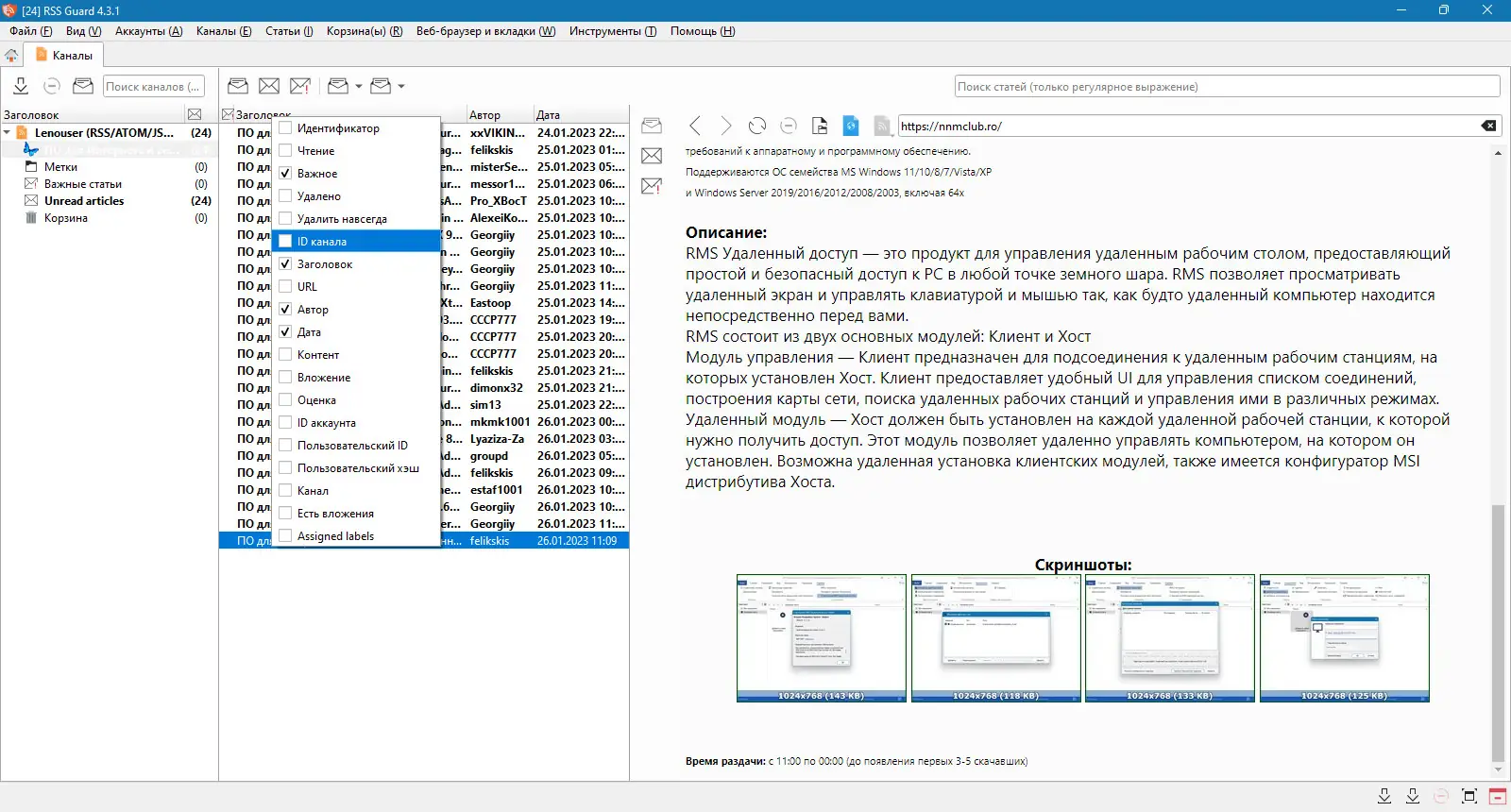The image size is (1511, 812).
Task: Open the 143 KB screenshot thumbnail
Action: [822, 638]
